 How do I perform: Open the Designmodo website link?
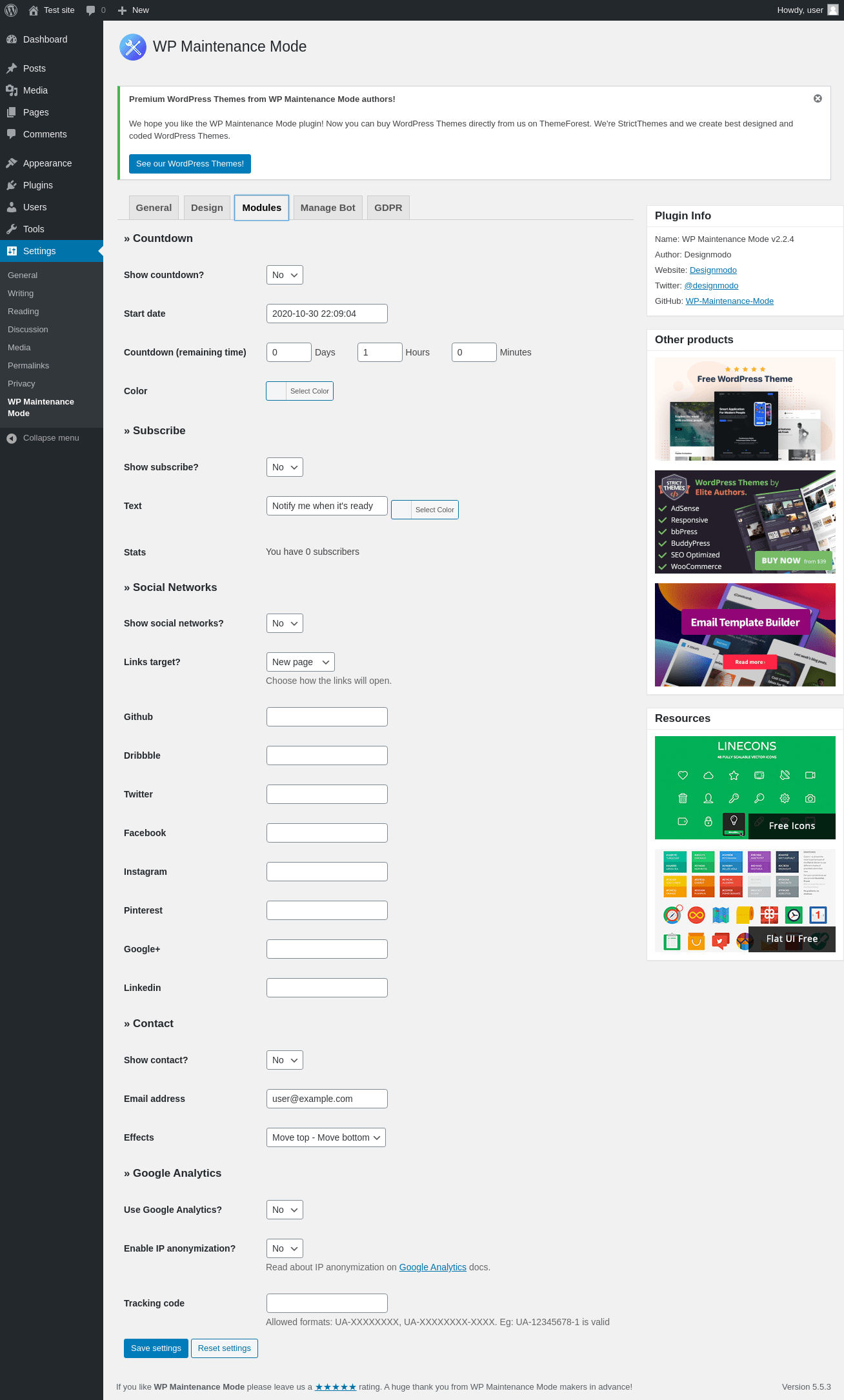coord(713,270)
